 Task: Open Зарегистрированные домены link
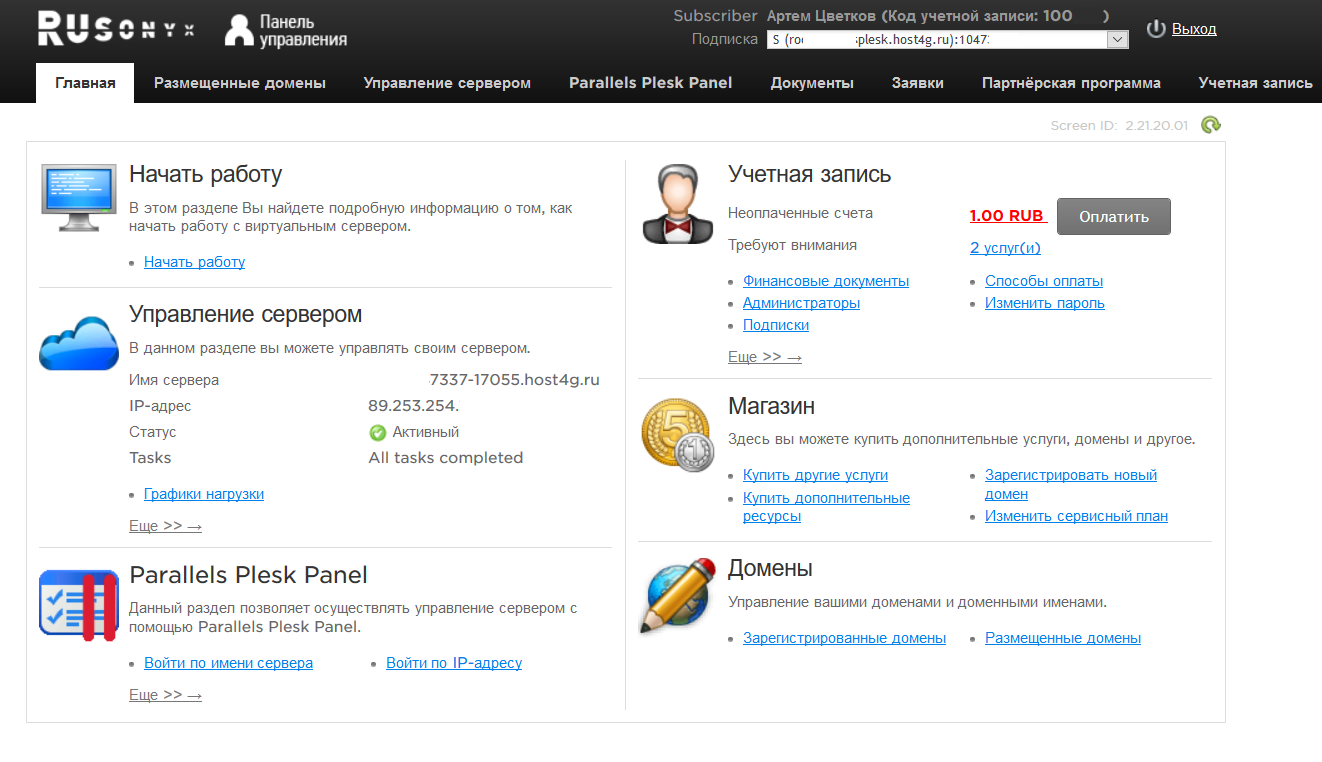click(844, 638)
